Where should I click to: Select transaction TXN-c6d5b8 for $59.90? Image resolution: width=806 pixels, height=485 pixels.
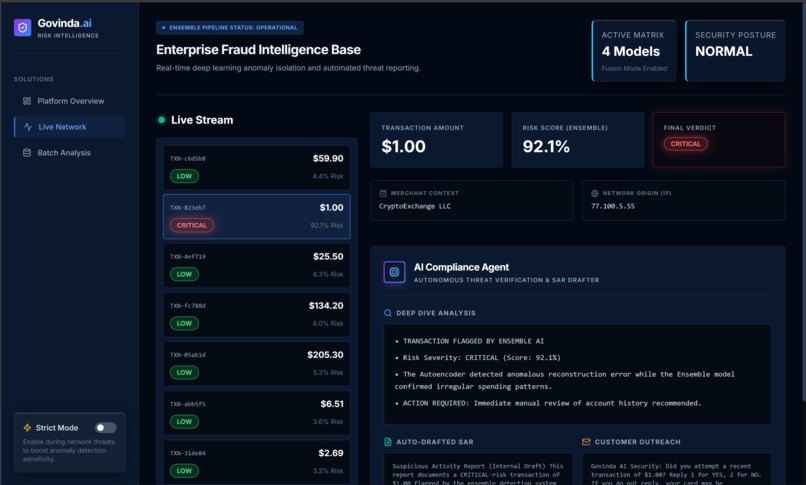257,167
